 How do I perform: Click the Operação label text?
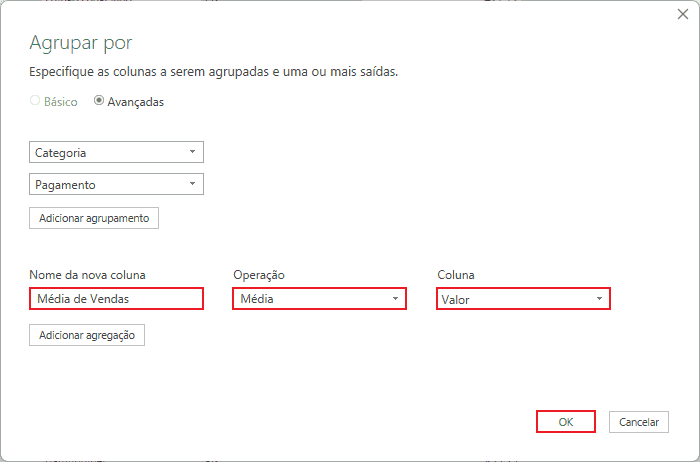tap(259, 275)
